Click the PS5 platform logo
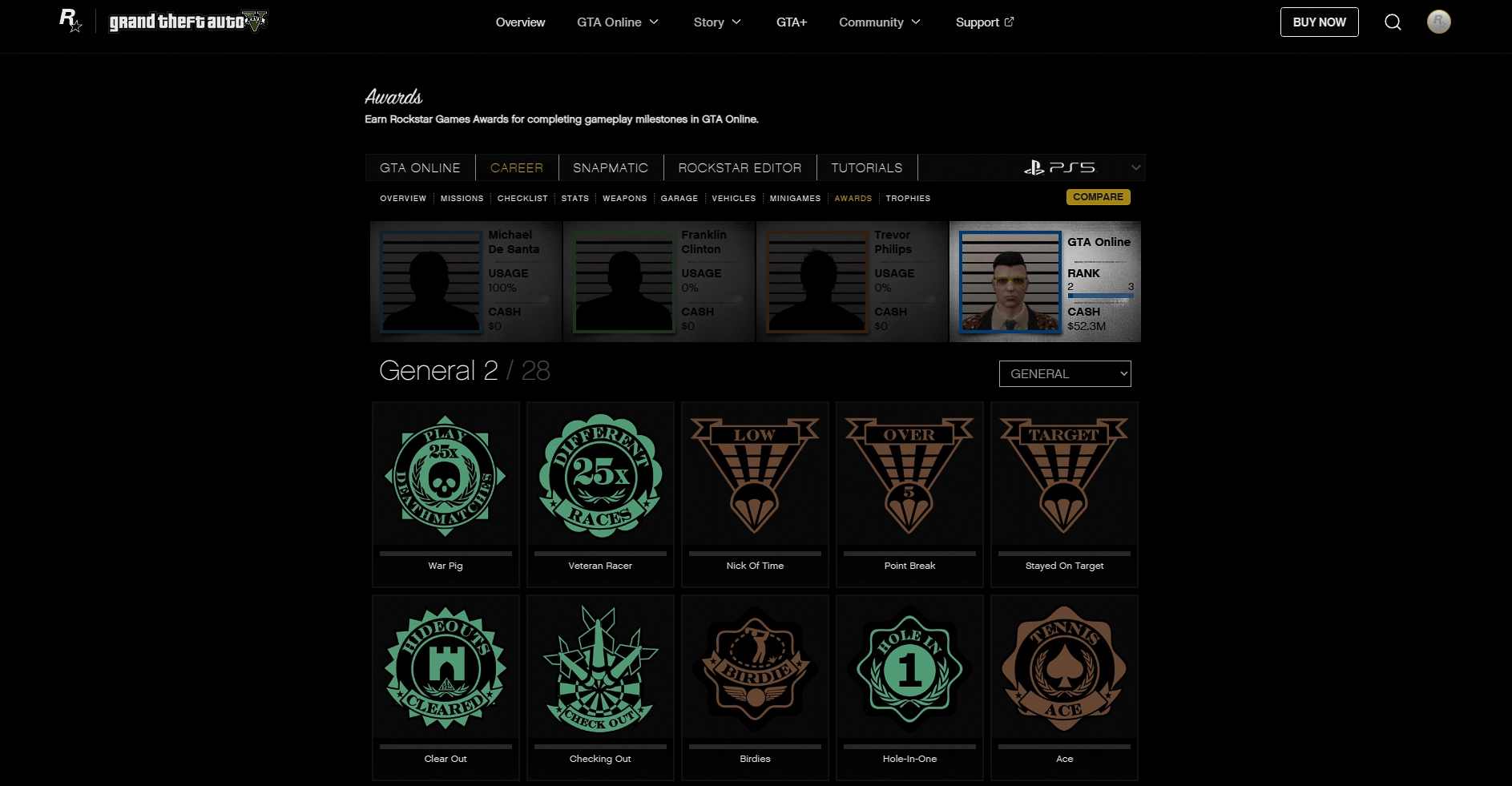Image resolution: width=1512 pixels, height=786 pixels. click(1059, 167)
